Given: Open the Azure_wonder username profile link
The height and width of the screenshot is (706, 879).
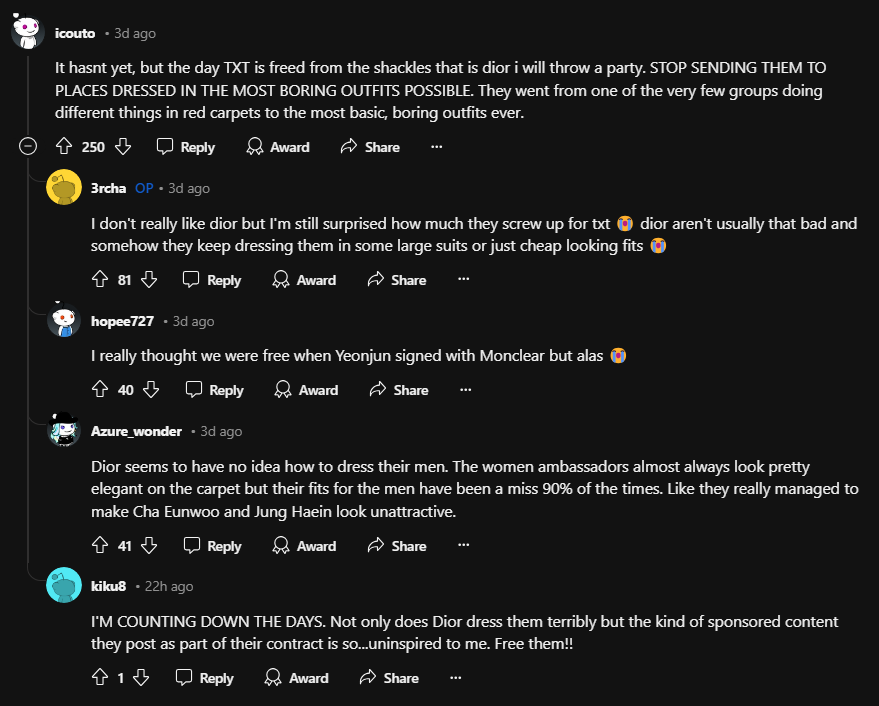Looking at the screenshot, I should (x=136, y=431).
